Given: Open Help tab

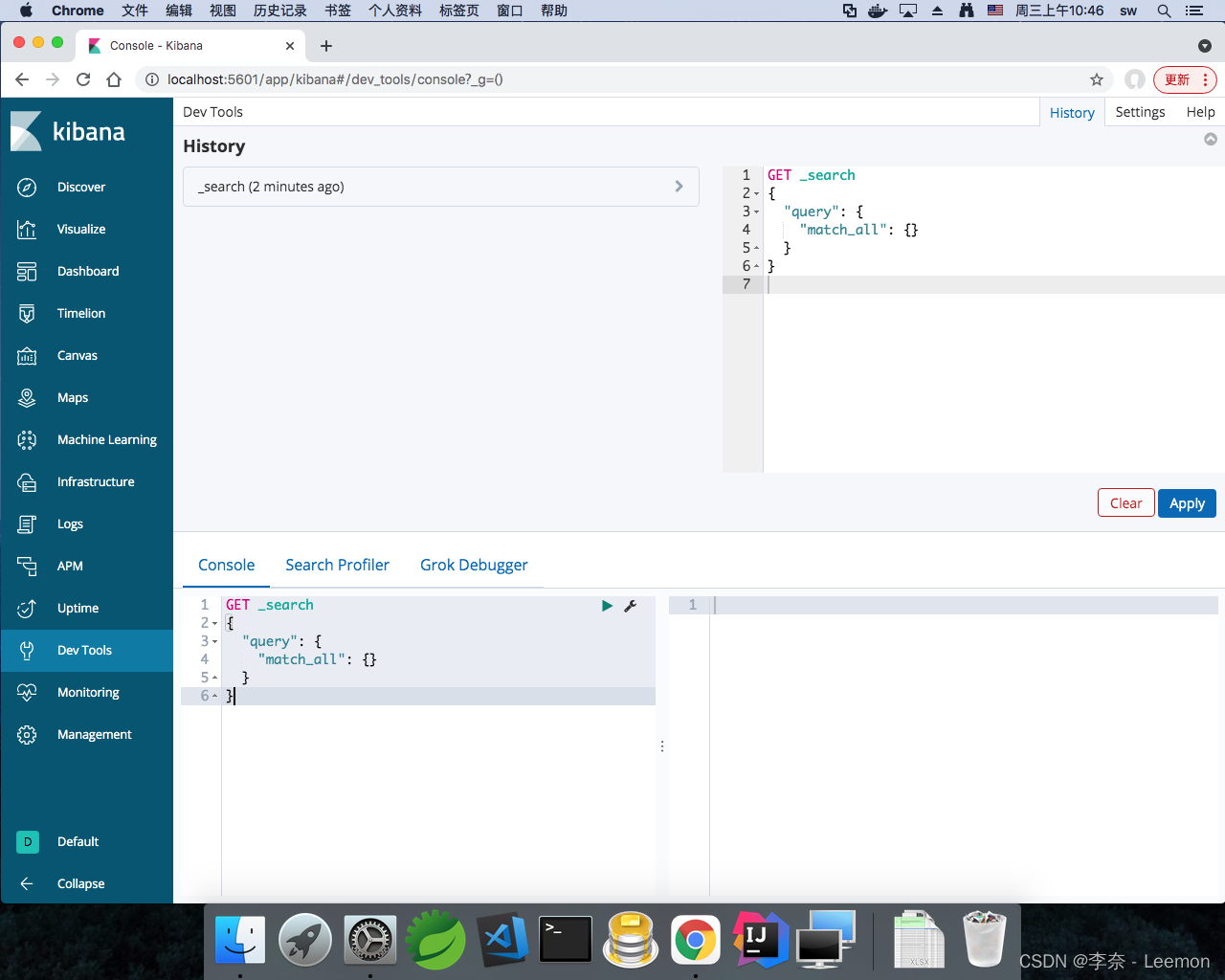Looking at the screenshot, I should click(1200, 112).
